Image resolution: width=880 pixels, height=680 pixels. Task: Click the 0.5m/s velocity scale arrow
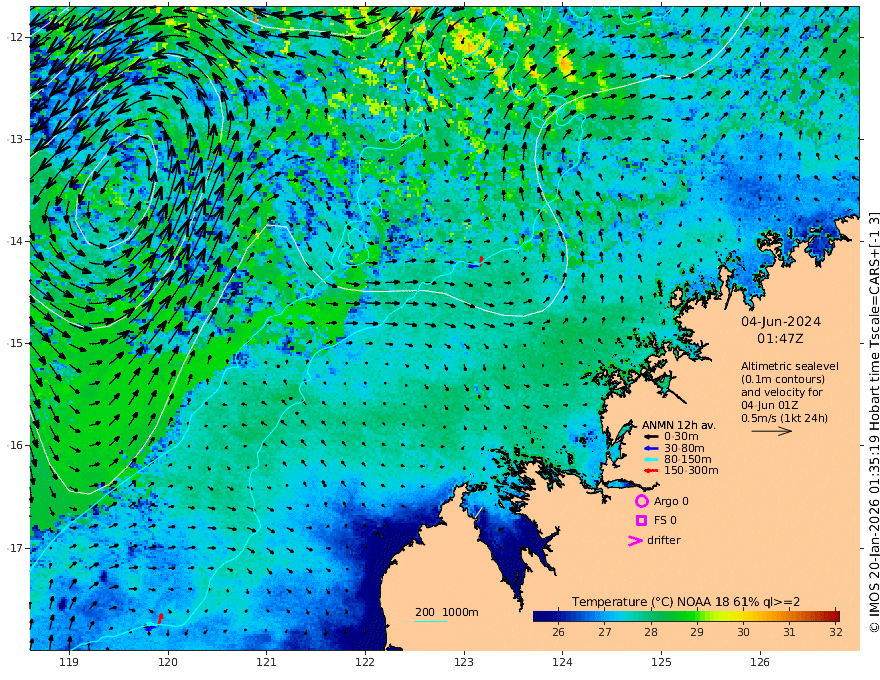pos(772,431)
